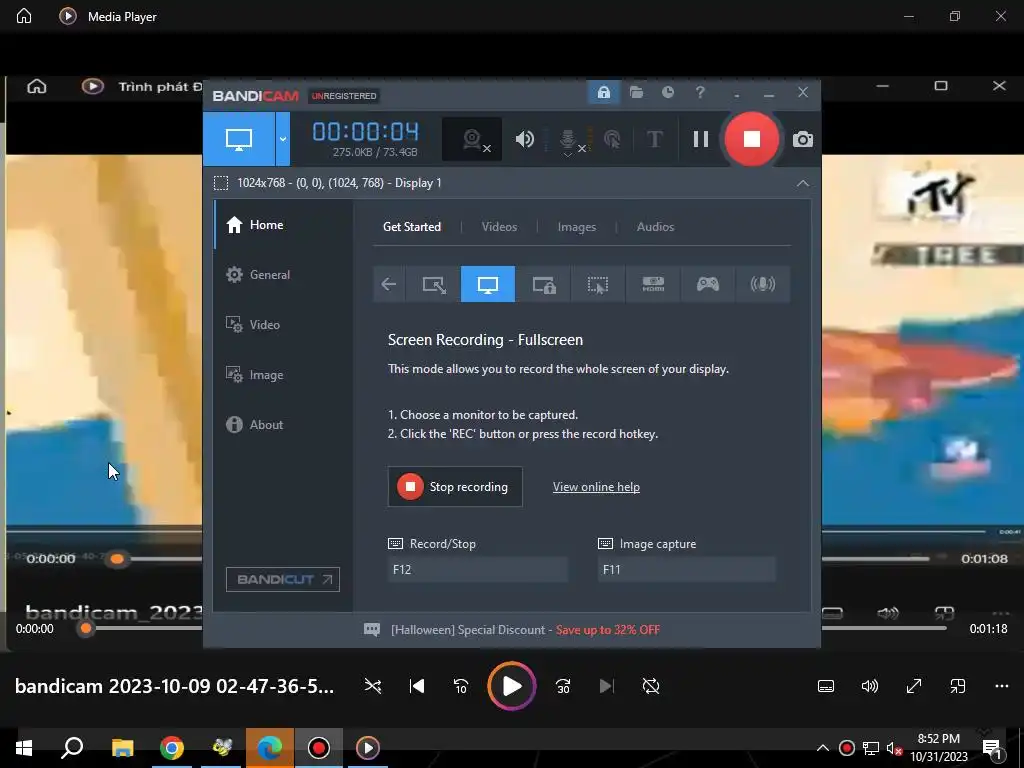The width and height of the screenshot is (1024, 768).
Task: Click the UNREGISTERED badge
Action: 344,96
